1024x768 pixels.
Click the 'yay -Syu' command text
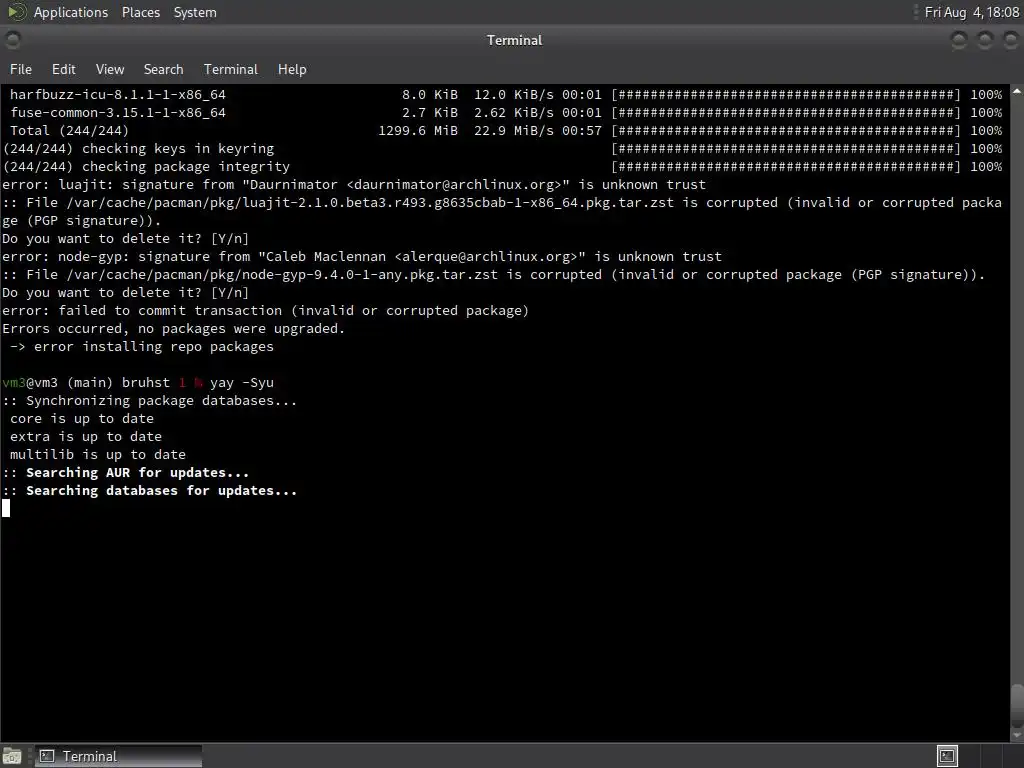tap(242, 383)
